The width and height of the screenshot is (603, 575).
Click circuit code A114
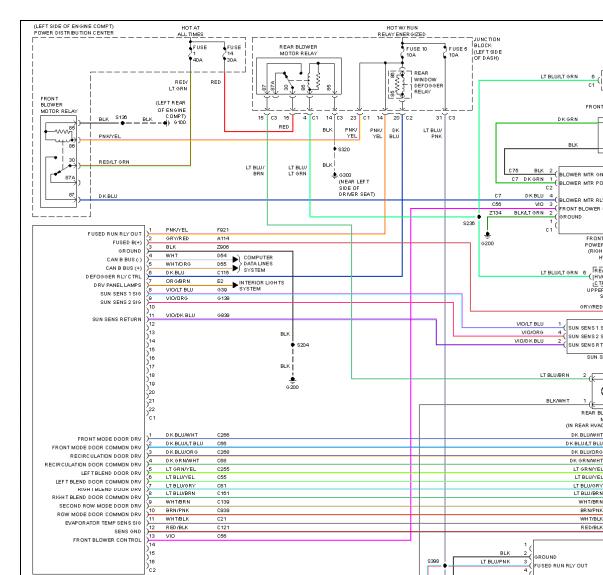[223, 238]
